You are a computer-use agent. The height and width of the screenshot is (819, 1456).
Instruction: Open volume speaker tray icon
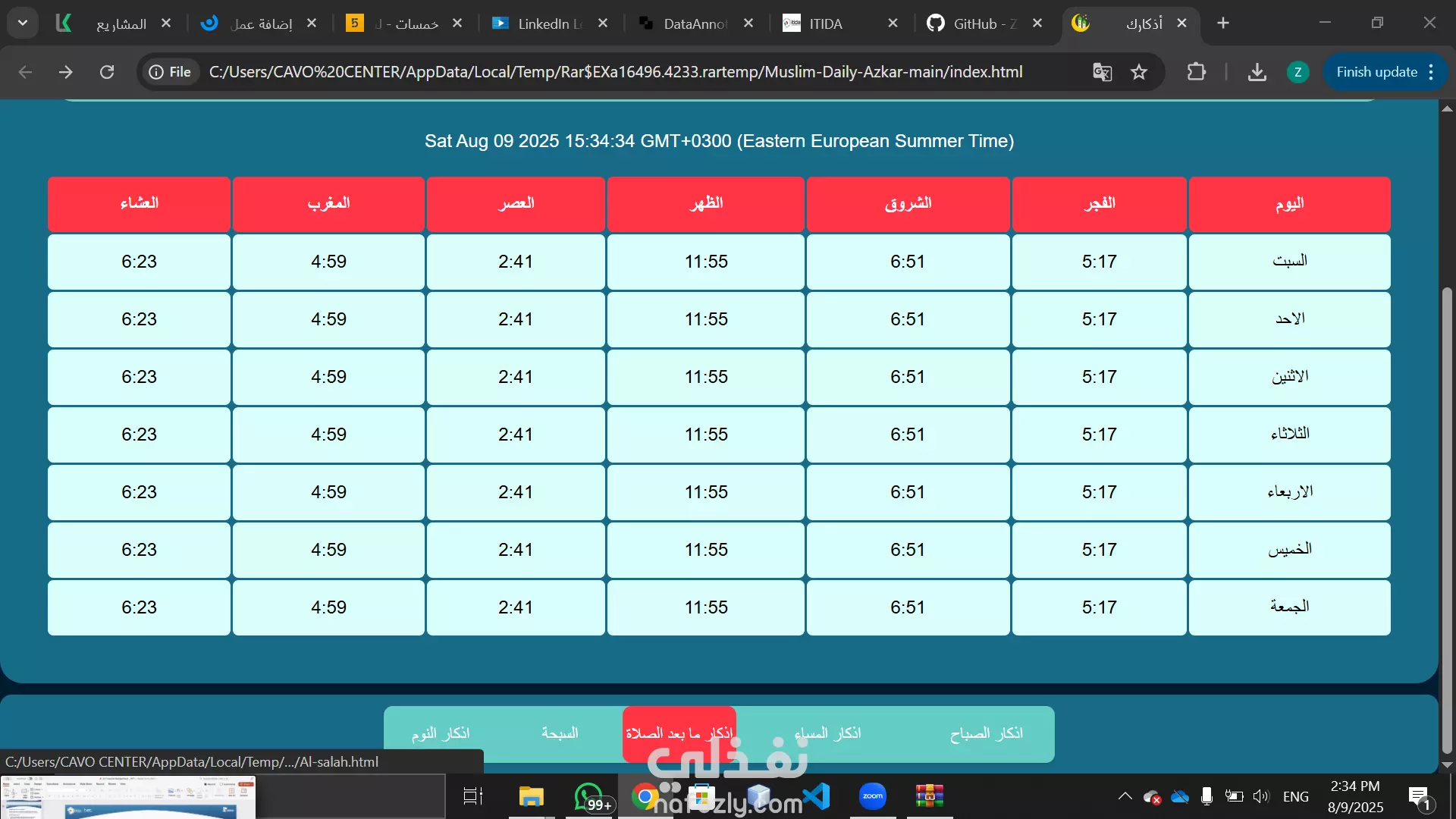pos(1260,796)
